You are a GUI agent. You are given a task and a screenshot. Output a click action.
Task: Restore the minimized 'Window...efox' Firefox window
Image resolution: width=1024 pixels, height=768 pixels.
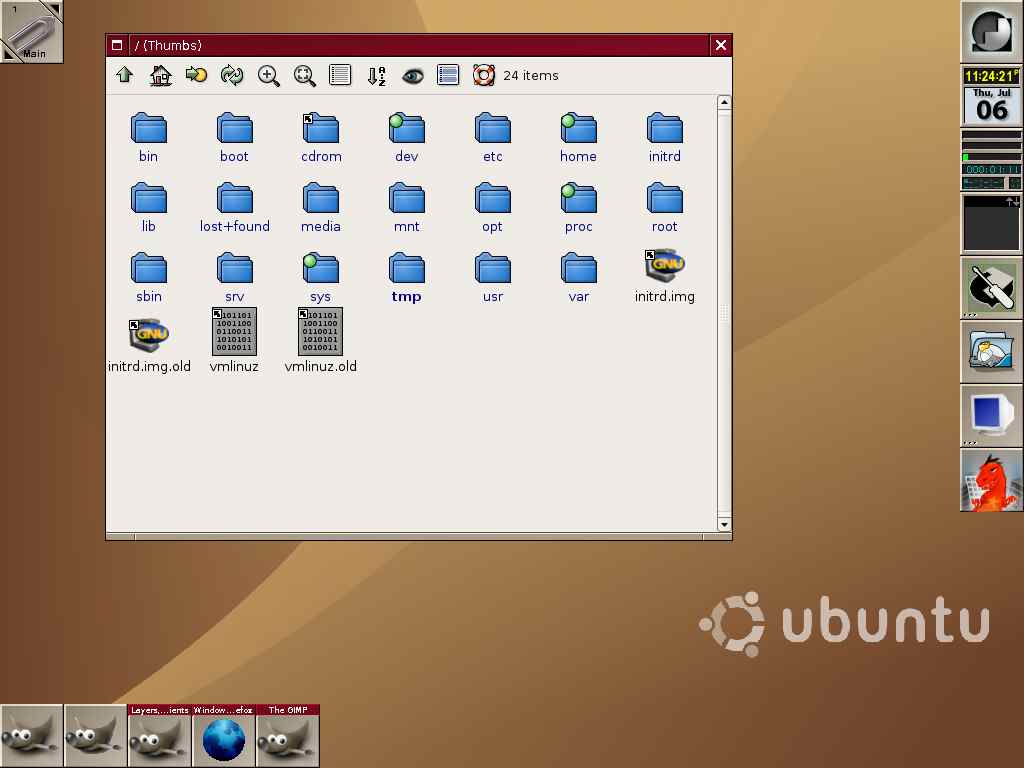(223, 735)
